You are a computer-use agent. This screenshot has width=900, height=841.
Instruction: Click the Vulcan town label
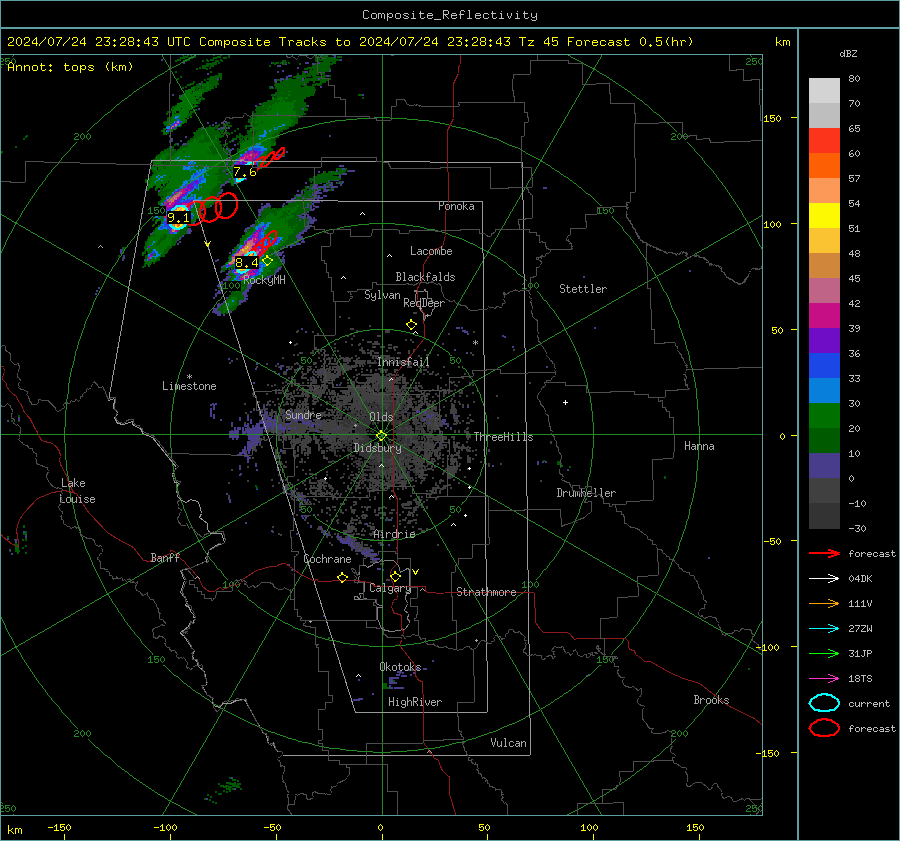[x=509, y=743]
